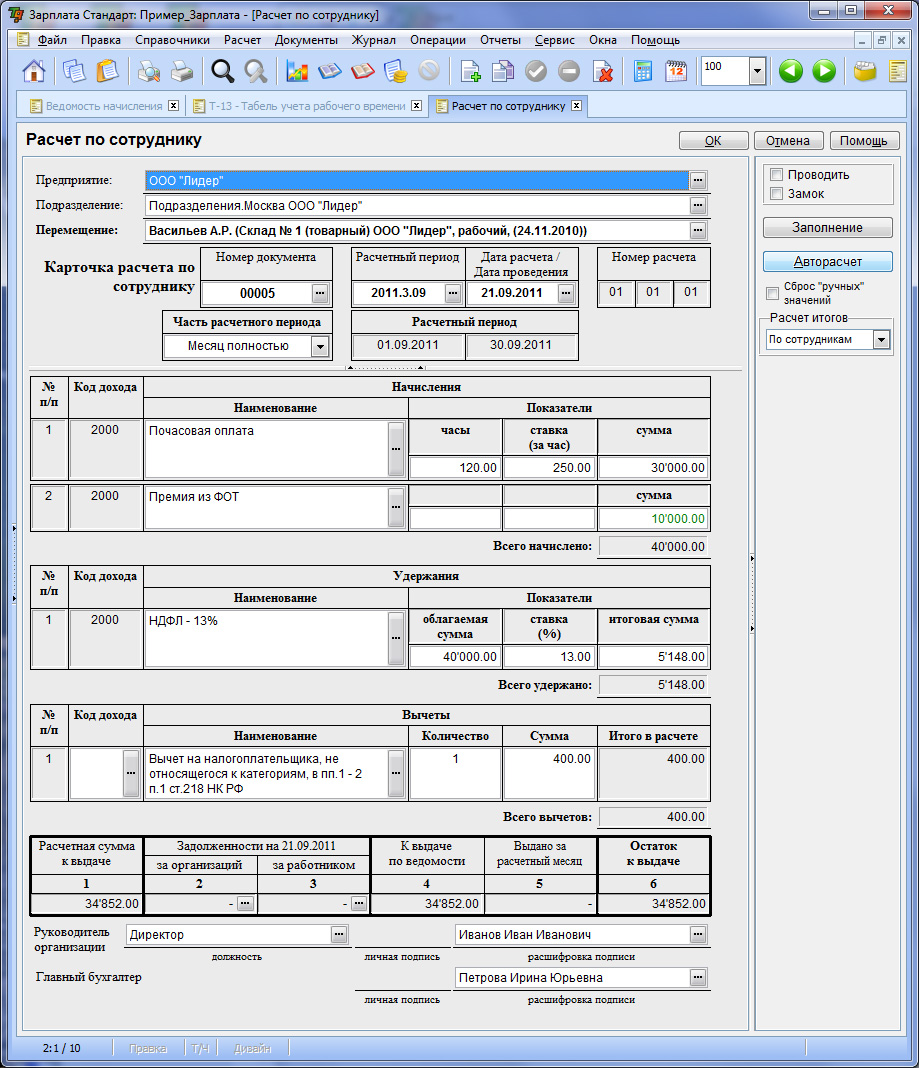Click the Премия сумма field 10'000.00

pyautogui.click(x=653, y=519)
